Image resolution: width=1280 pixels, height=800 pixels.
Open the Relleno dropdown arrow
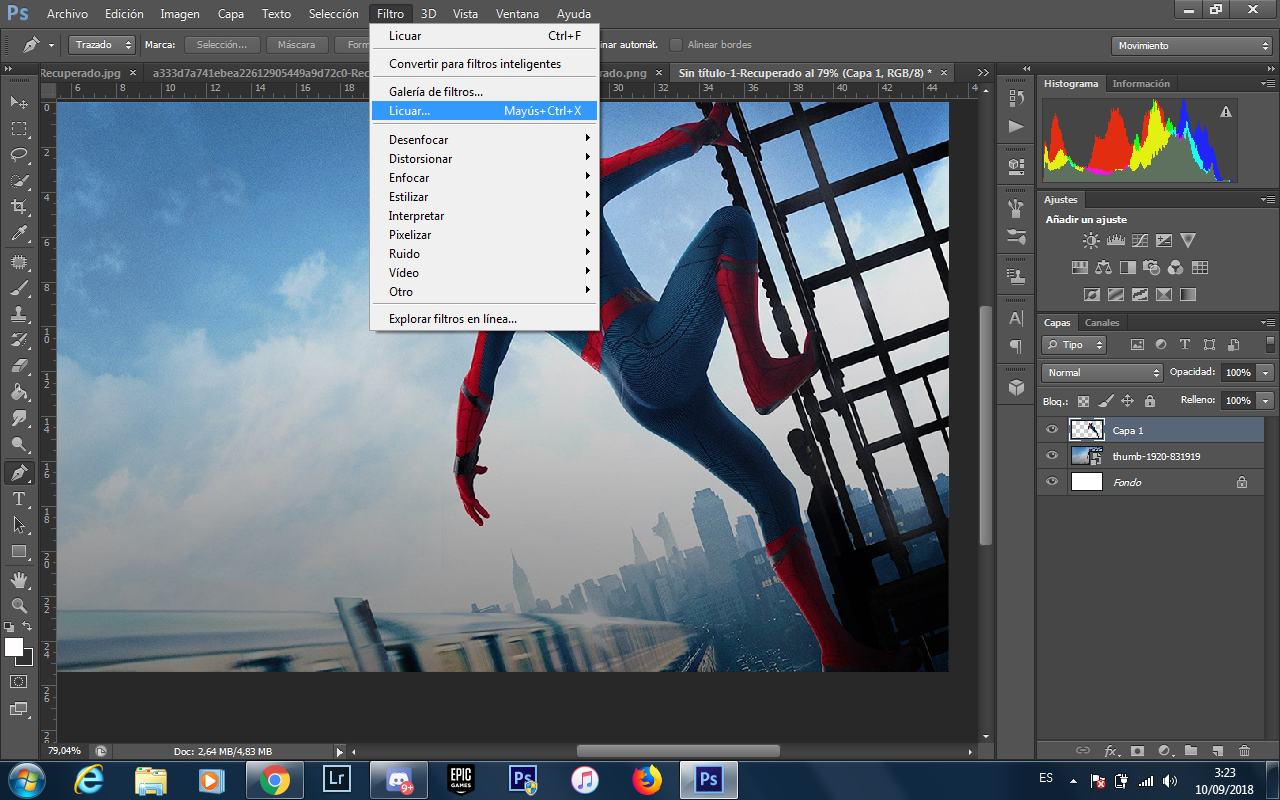click(x=1266, y=400)
